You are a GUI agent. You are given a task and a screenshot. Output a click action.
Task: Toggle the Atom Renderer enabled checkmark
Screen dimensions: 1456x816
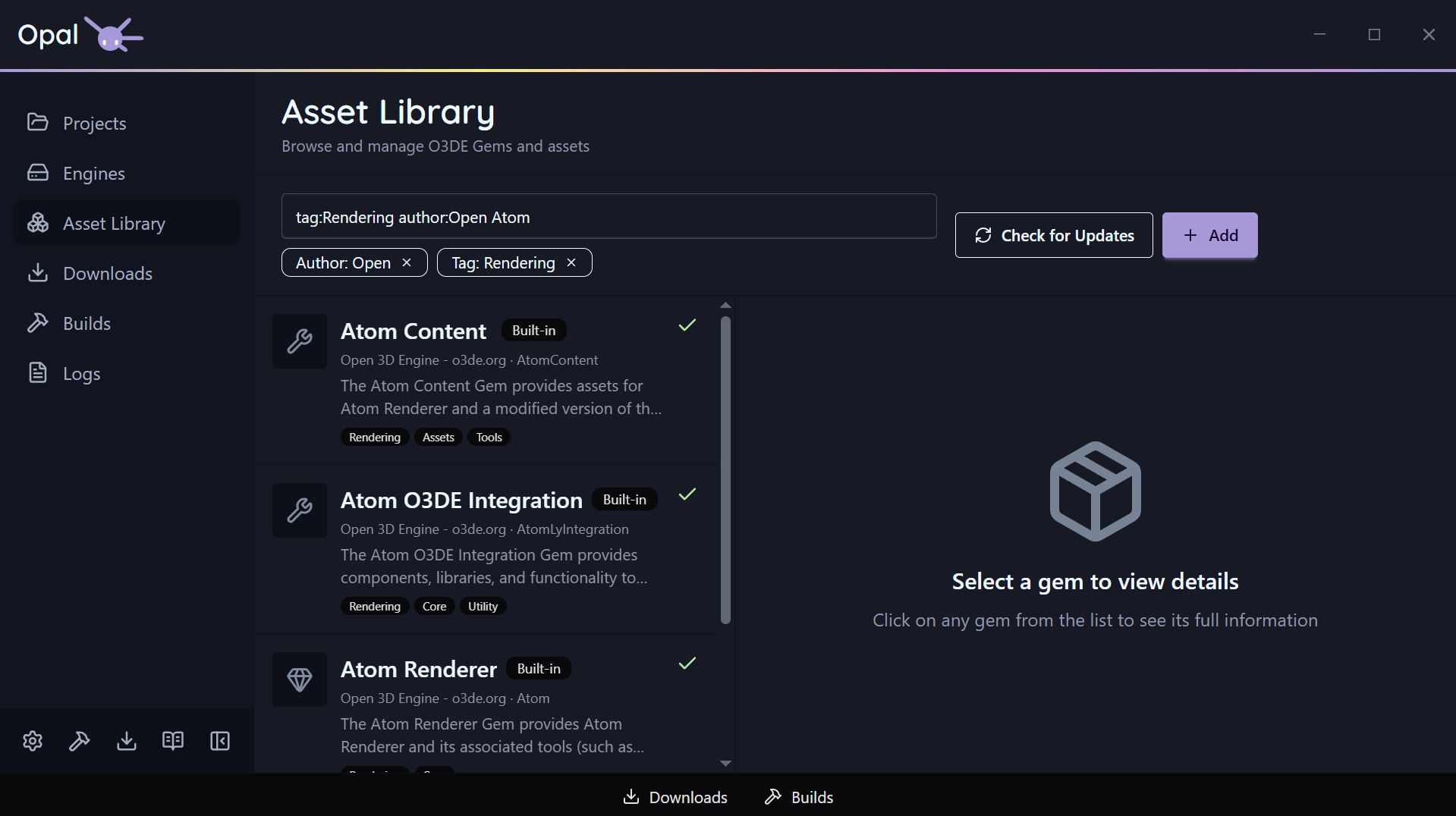point(687,664)
